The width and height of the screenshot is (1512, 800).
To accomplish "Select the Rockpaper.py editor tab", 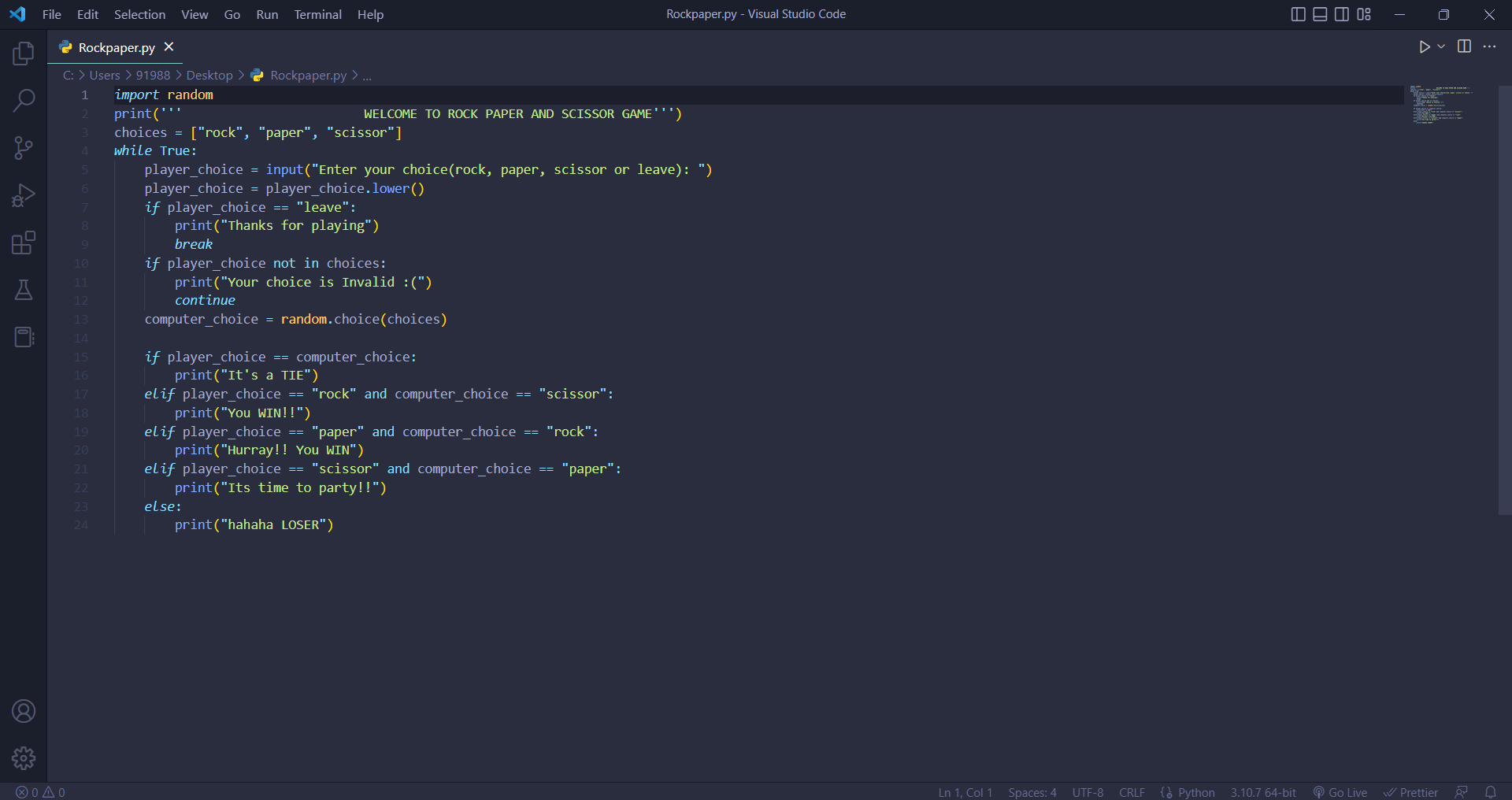I will pyautogui.click(x=115, y=47).
